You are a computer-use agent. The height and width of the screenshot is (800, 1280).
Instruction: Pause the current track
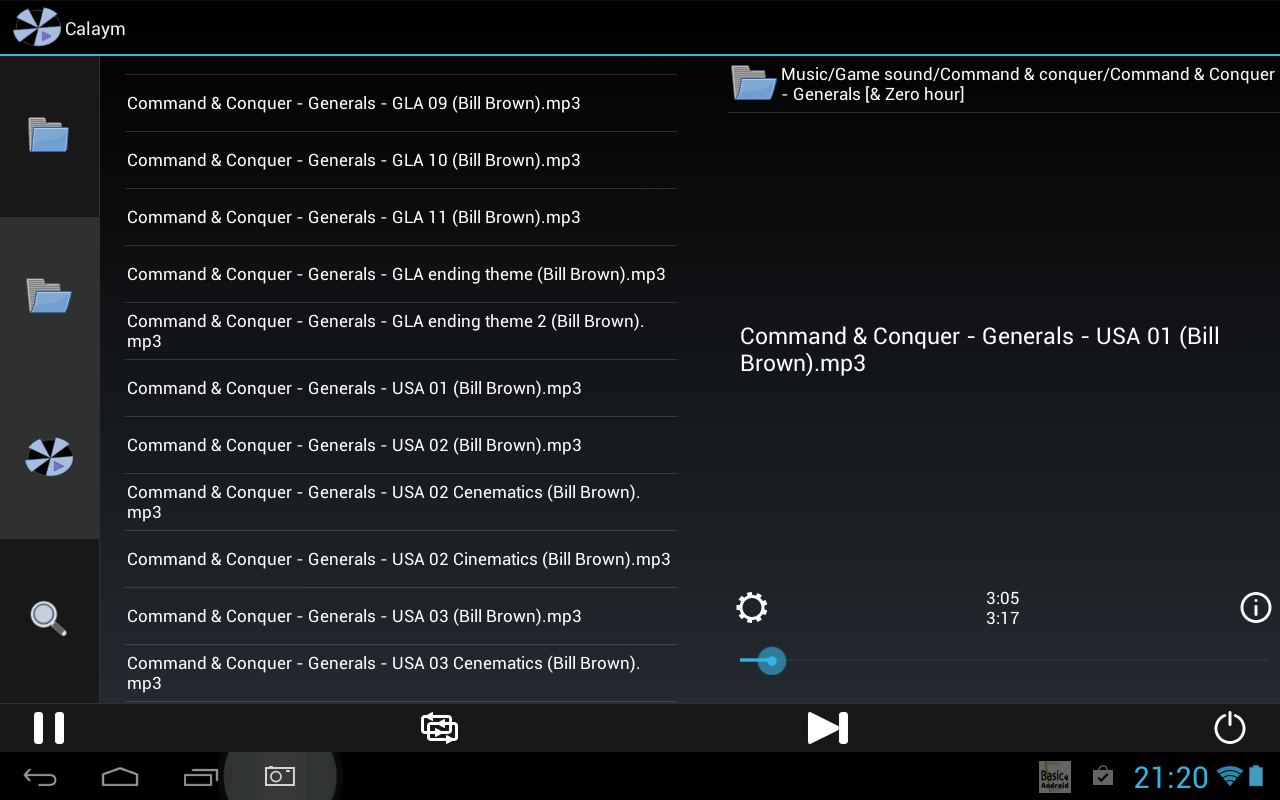[x=48, y=728]
